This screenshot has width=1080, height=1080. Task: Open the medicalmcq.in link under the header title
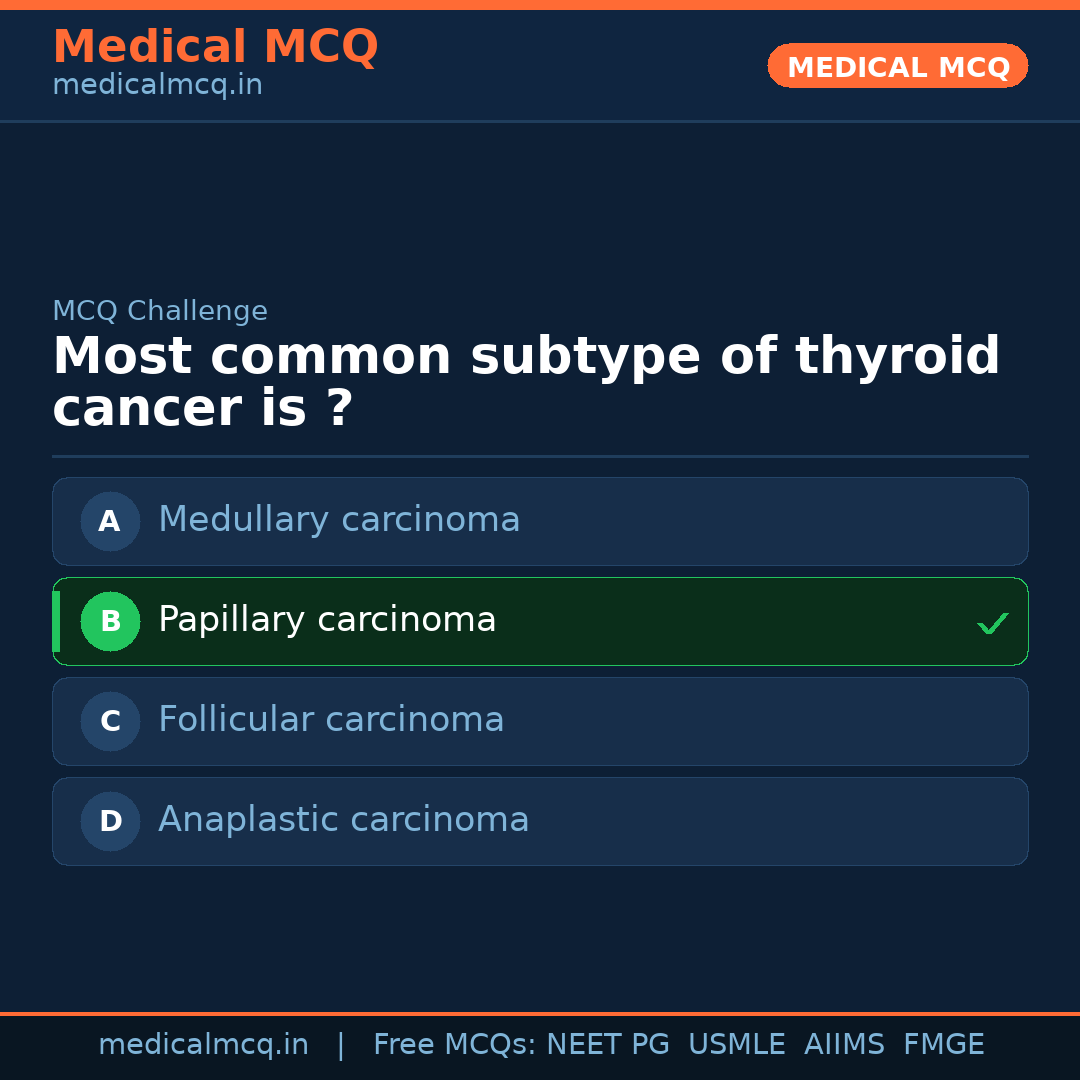[157, 86]
